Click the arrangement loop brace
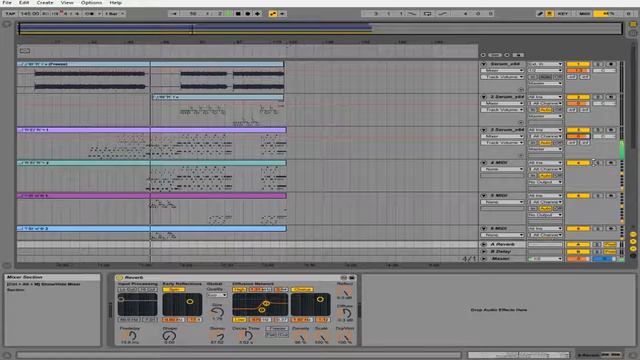This screenshot has height=360, width=640. (25, 51)
